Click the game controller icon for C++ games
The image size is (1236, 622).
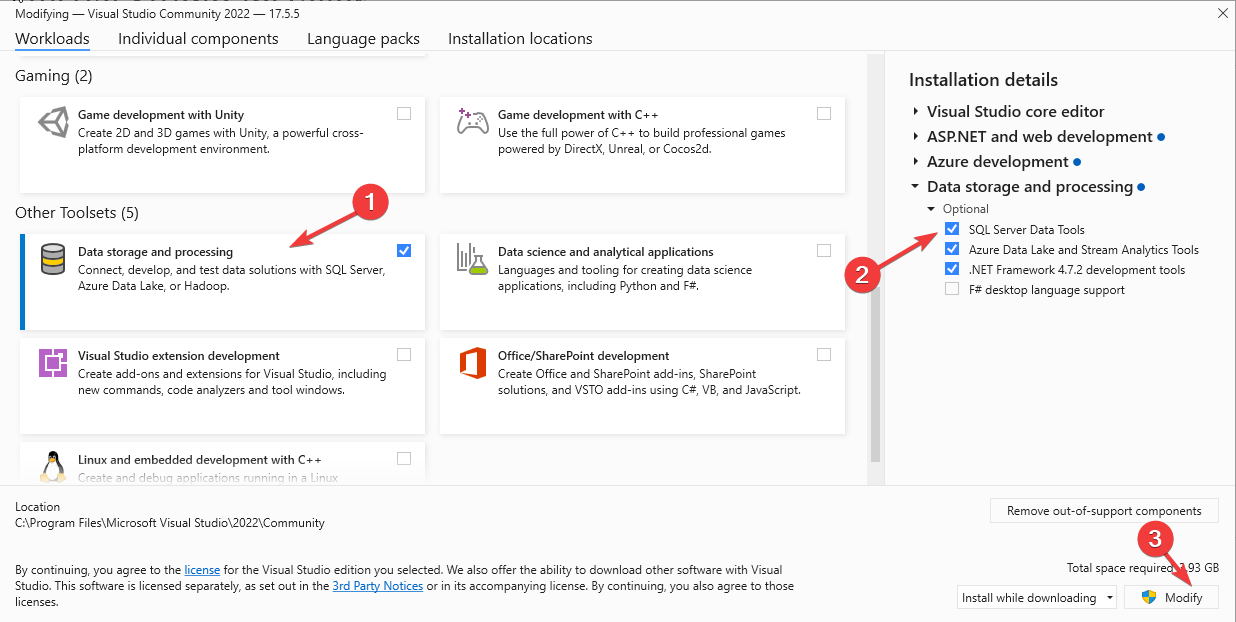(x=472, y=122)
